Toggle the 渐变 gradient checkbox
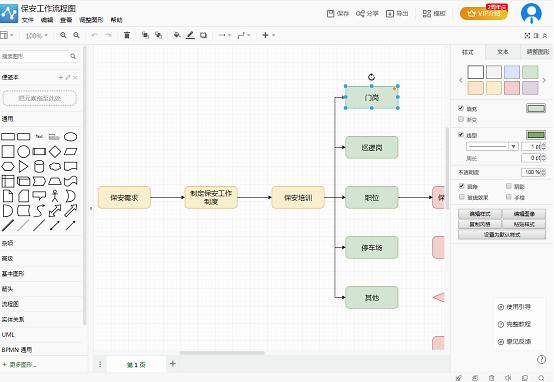Image resolution: width=554 pixels, height=382 pixels. pos(461,119)
